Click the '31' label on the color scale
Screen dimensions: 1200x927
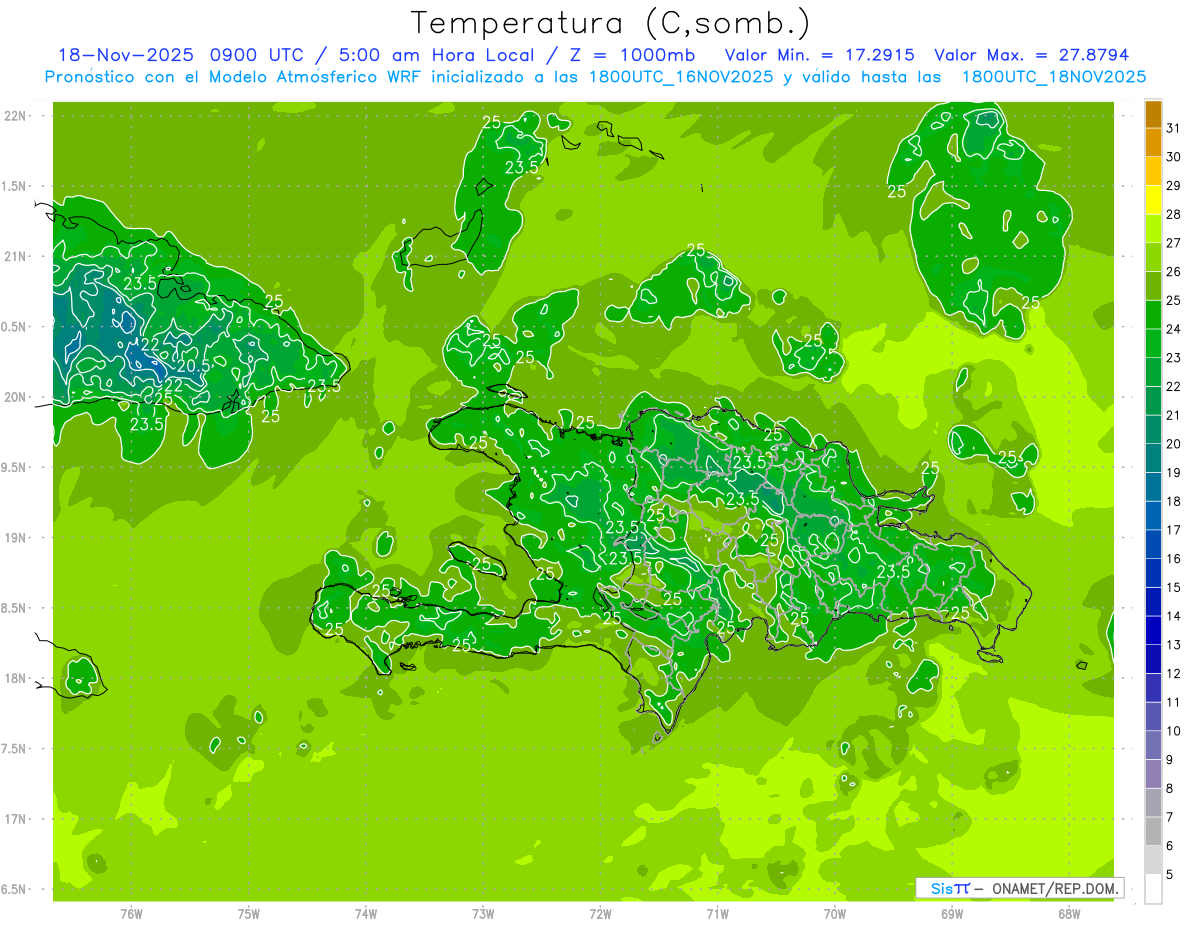point(1174,128)
